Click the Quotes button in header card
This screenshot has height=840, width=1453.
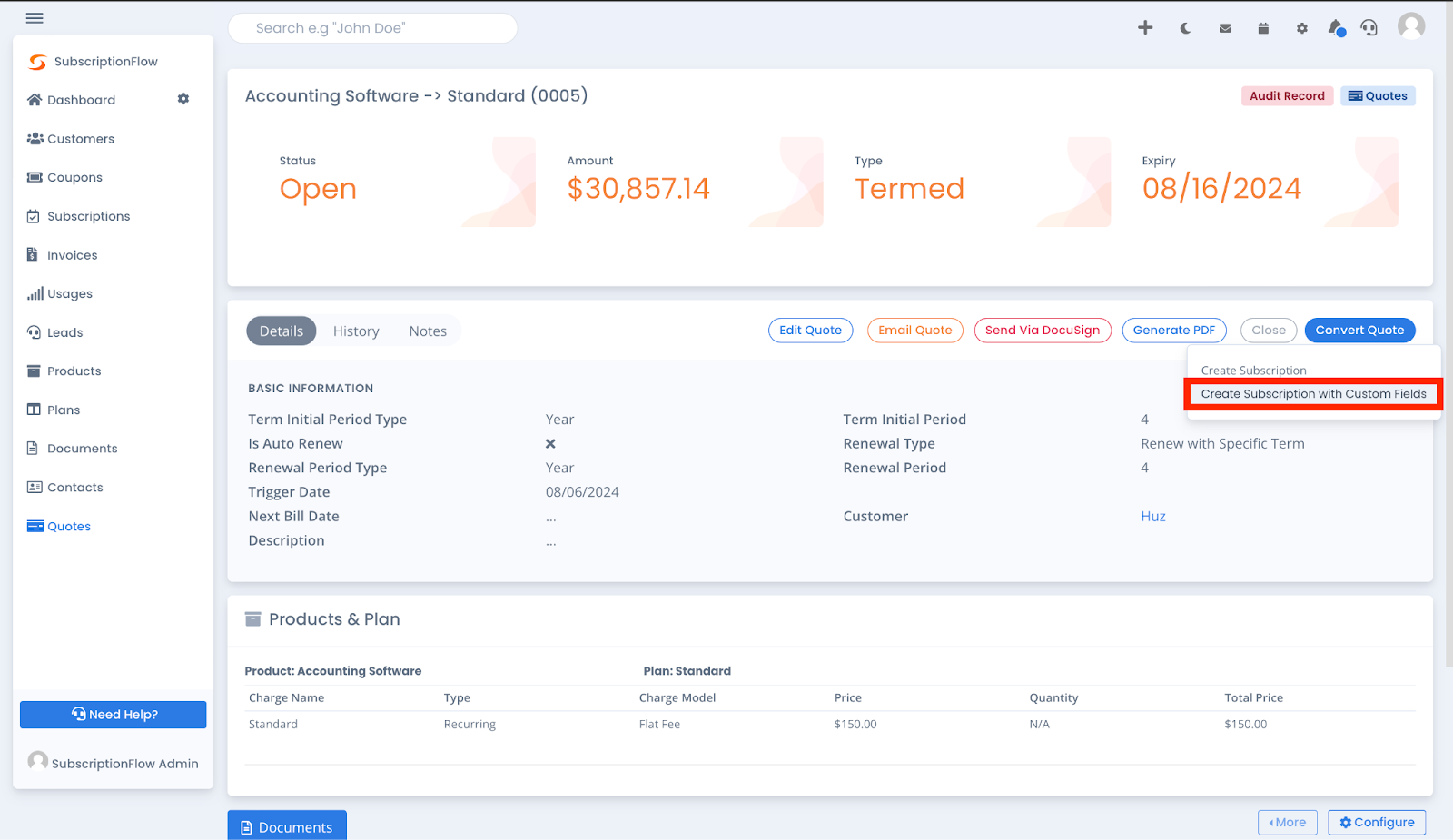(1378, 96)
